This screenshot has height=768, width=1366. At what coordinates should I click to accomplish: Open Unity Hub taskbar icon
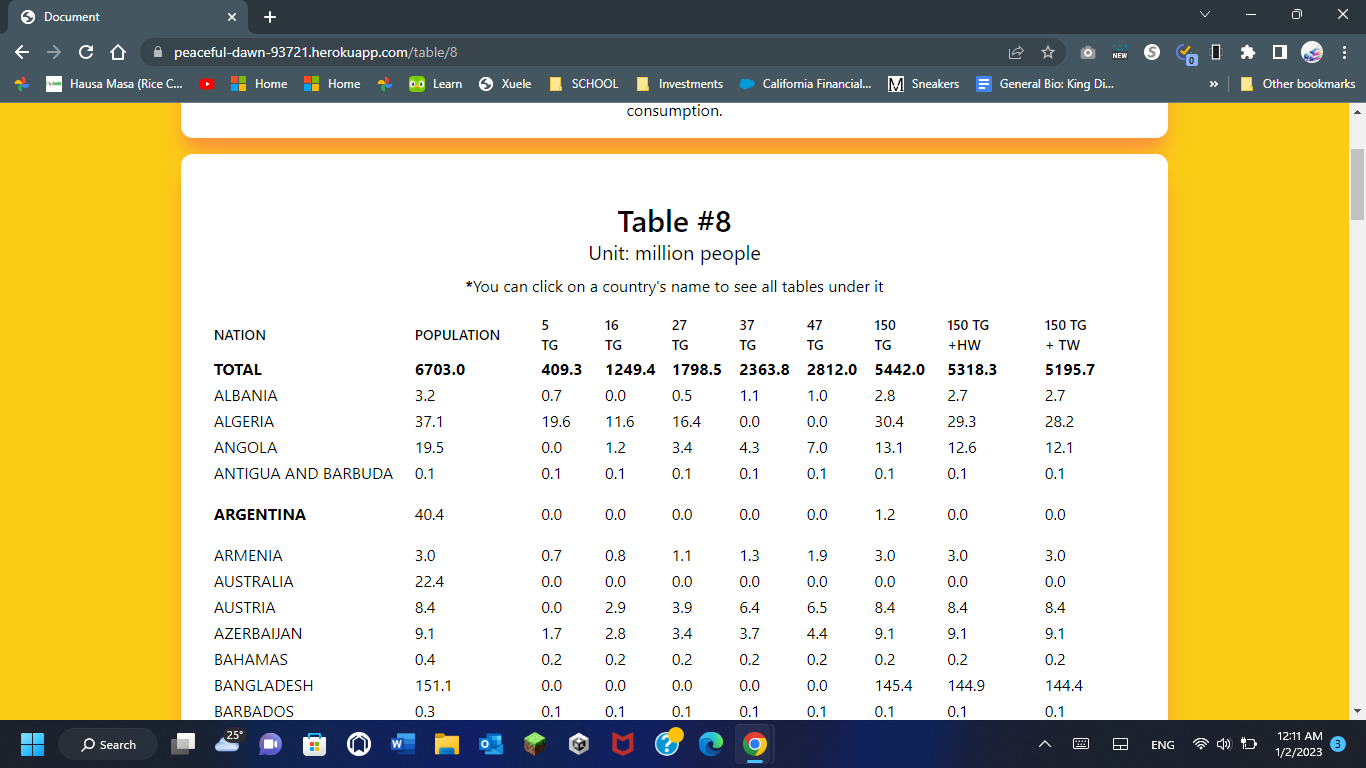578,744
